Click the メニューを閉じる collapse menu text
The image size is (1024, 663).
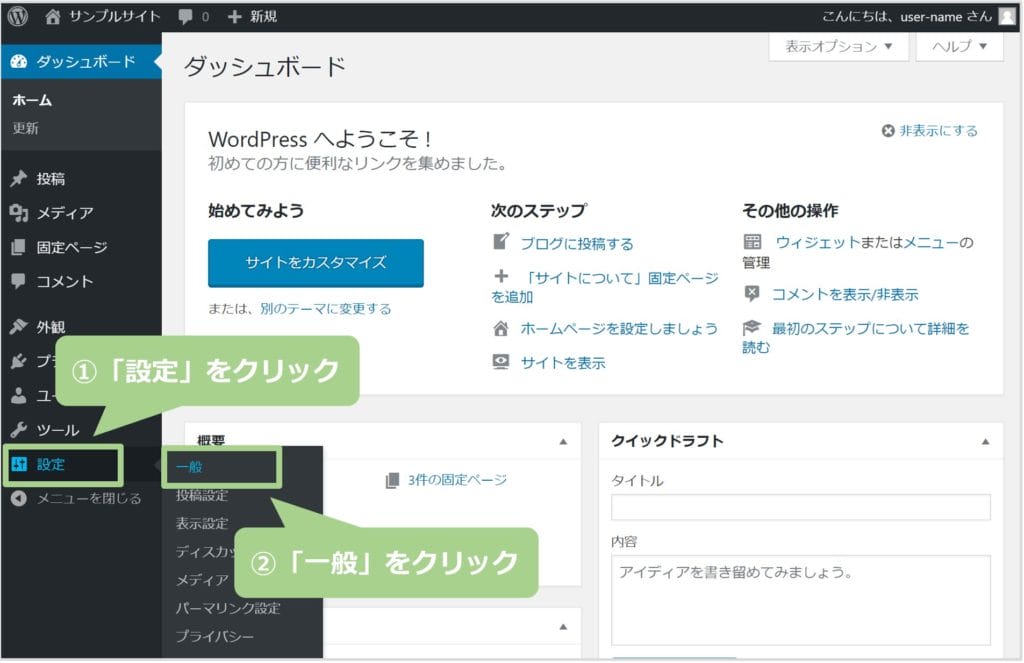tap(89, 499)
